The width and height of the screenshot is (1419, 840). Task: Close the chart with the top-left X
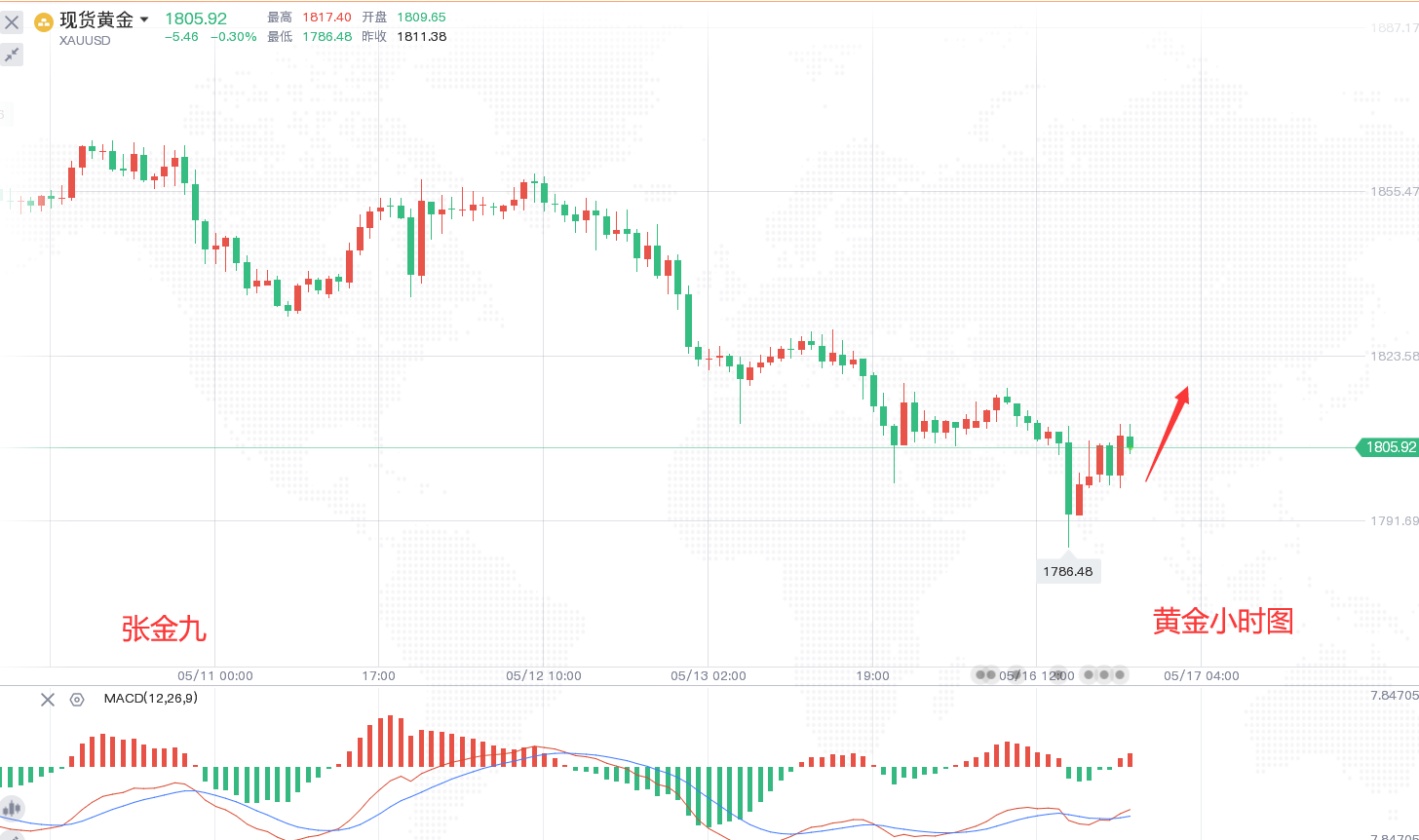pyautogui.click(x=12, y=21)
